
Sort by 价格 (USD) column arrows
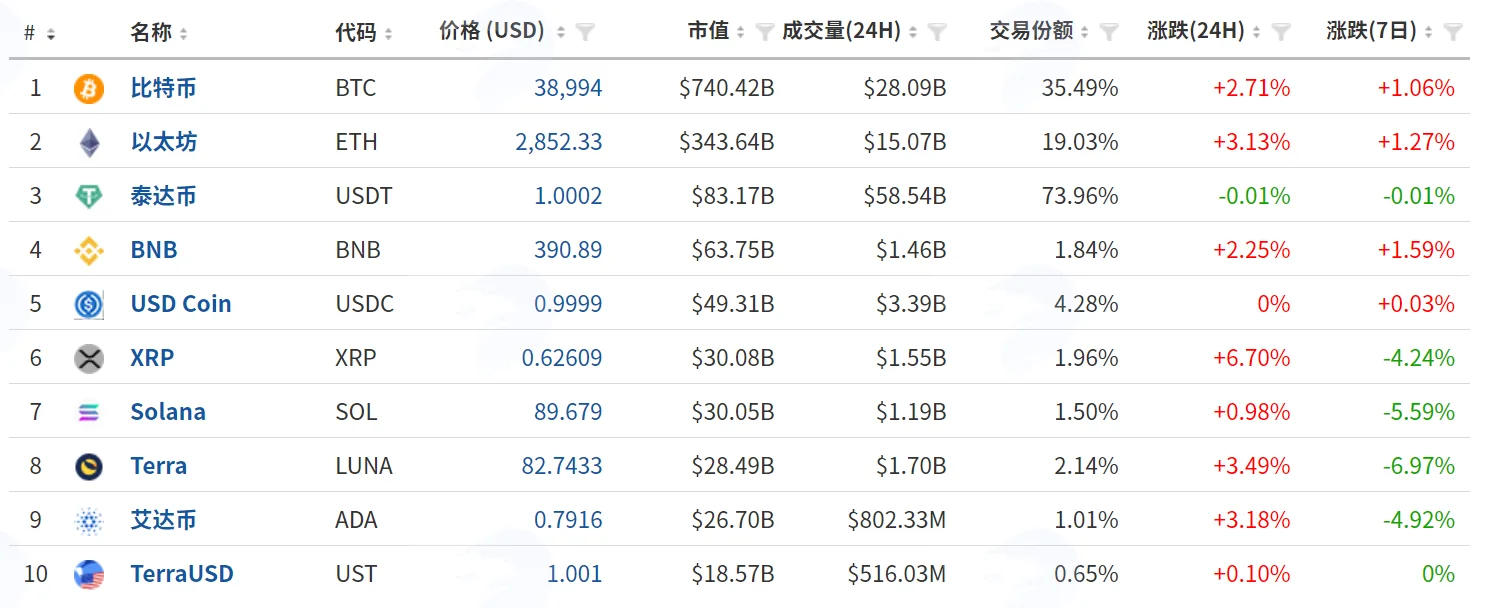point(561,33)
